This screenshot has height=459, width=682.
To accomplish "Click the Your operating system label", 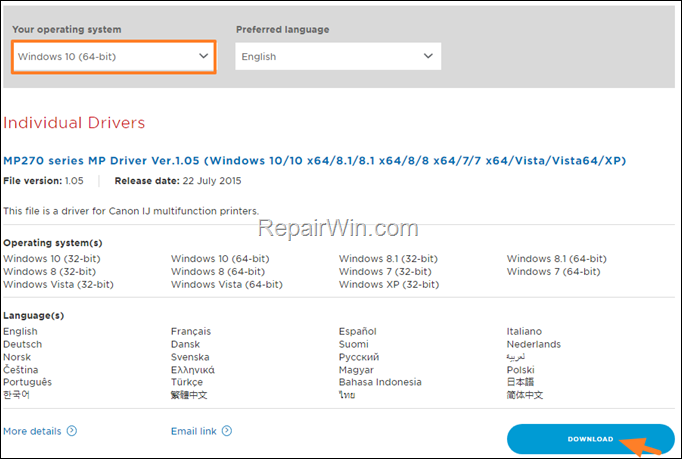I will (x=67, y=30).
